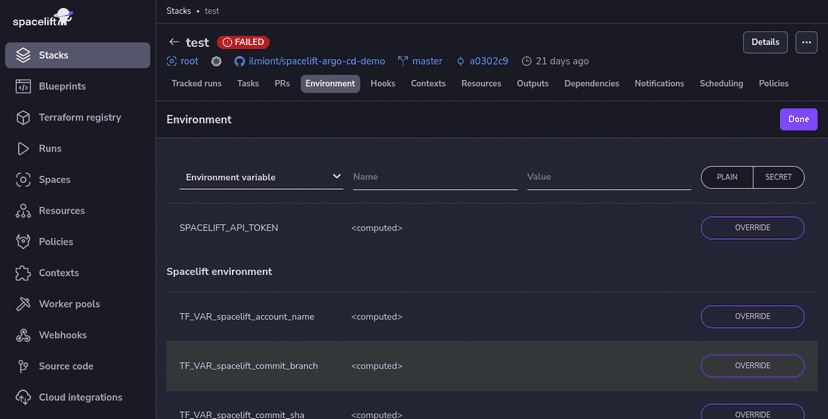The image size is (828, 419).
Task: Expand the Environment variable type dropdown
Action: [x=261, y=177]
